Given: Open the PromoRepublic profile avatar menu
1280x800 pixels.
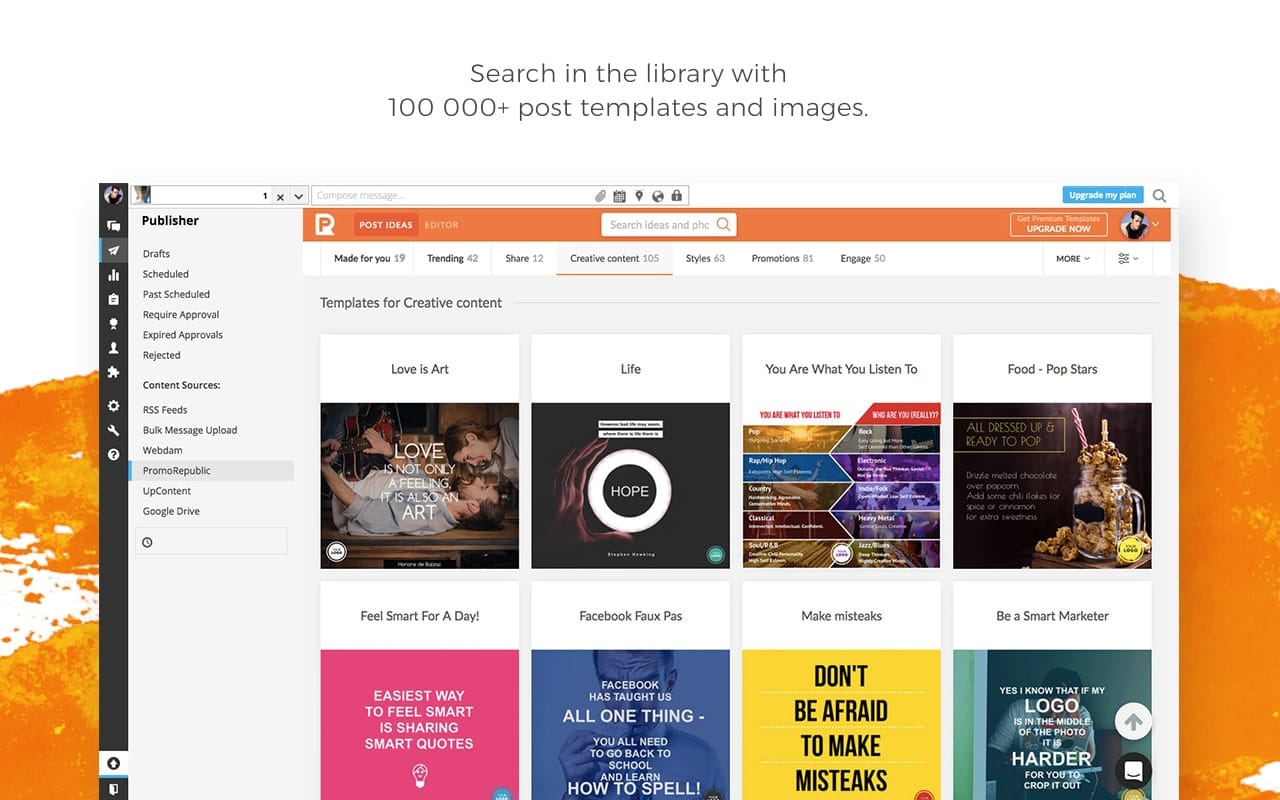Looking at the screenshot, I should 1138,225.
